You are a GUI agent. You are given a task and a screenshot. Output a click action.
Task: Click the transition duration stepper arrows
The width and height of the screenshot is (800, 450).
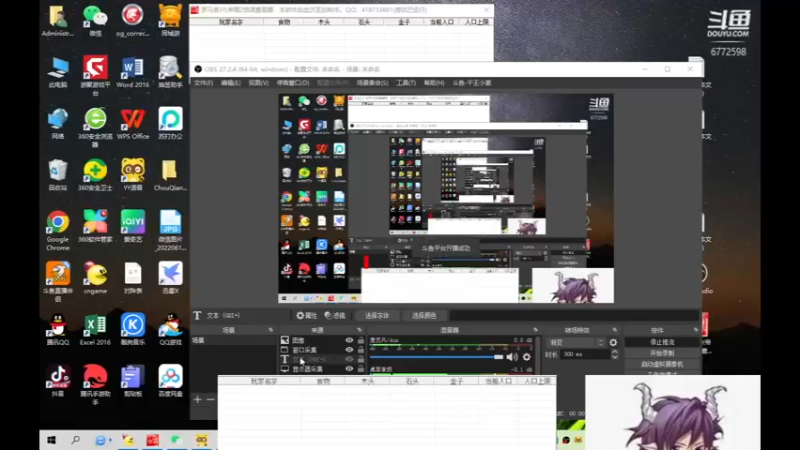point(615,354)
